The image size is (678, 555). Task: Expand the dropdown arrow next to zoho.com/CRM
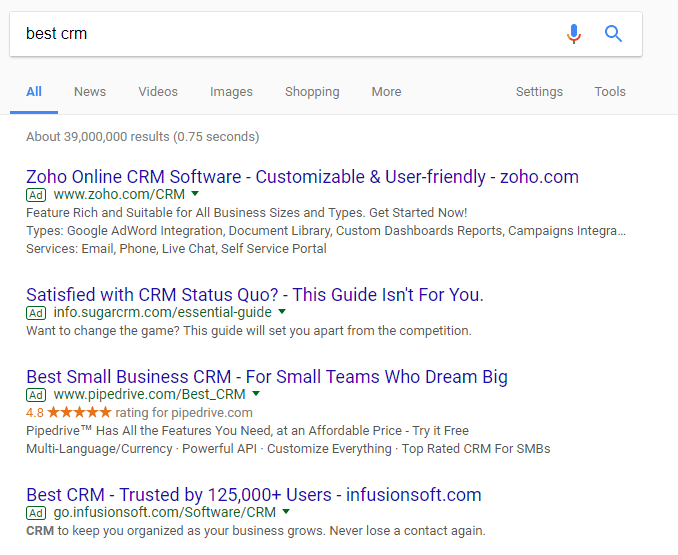tap(195, 194)
